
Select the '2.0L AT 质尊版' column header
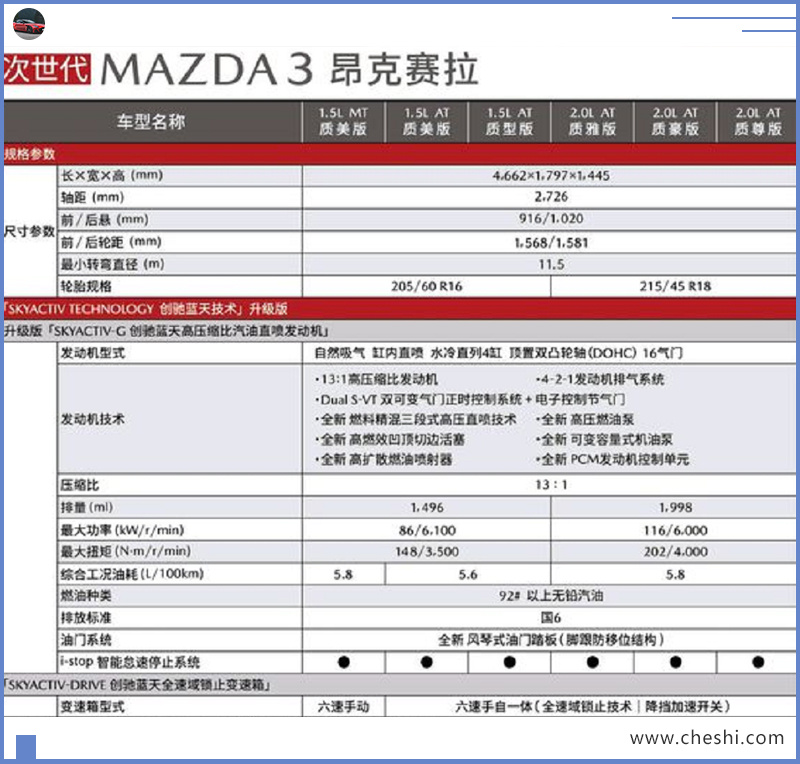click(757, 122)
